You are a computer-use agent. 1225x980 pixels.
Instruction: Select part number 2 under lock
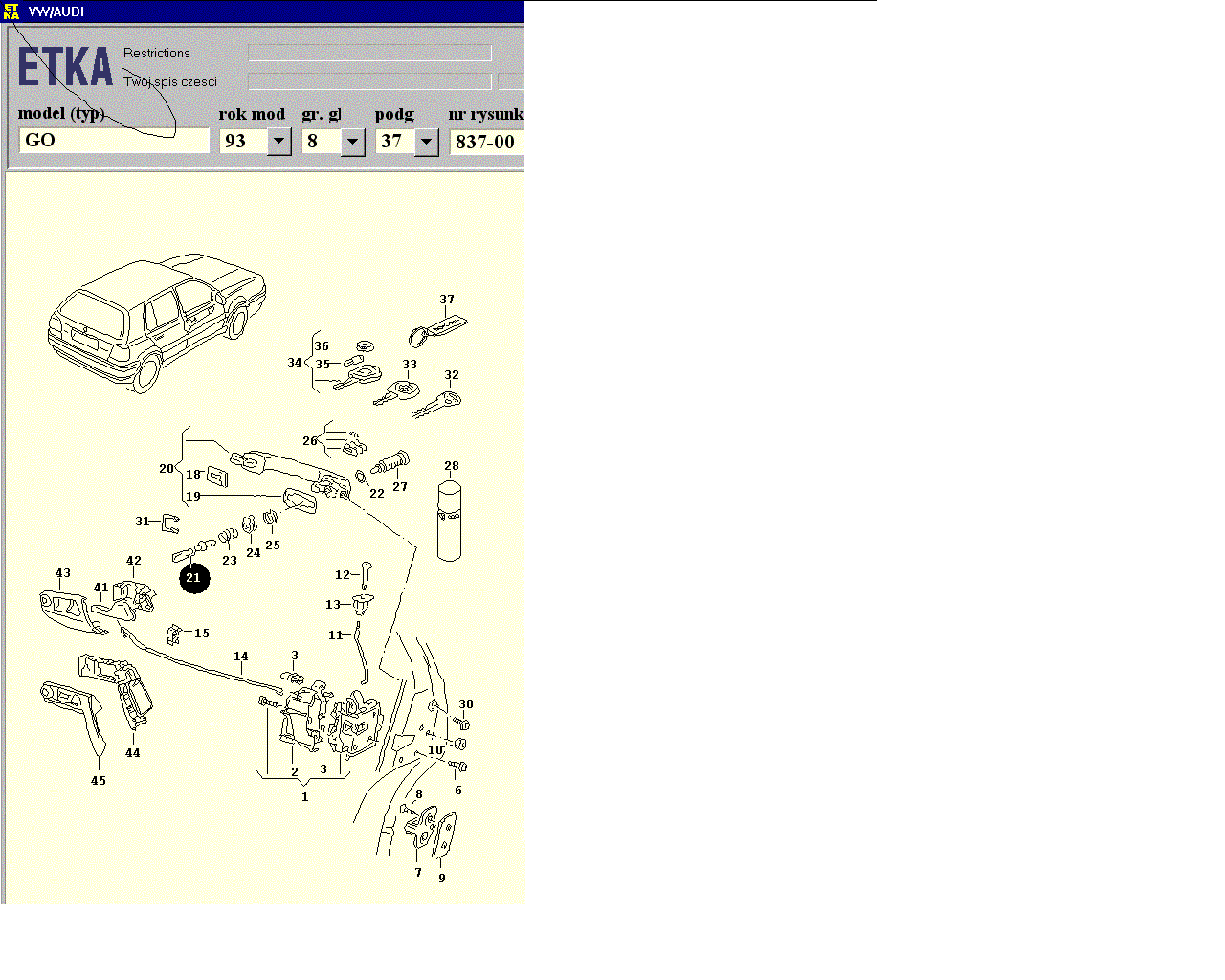(295, 772)
